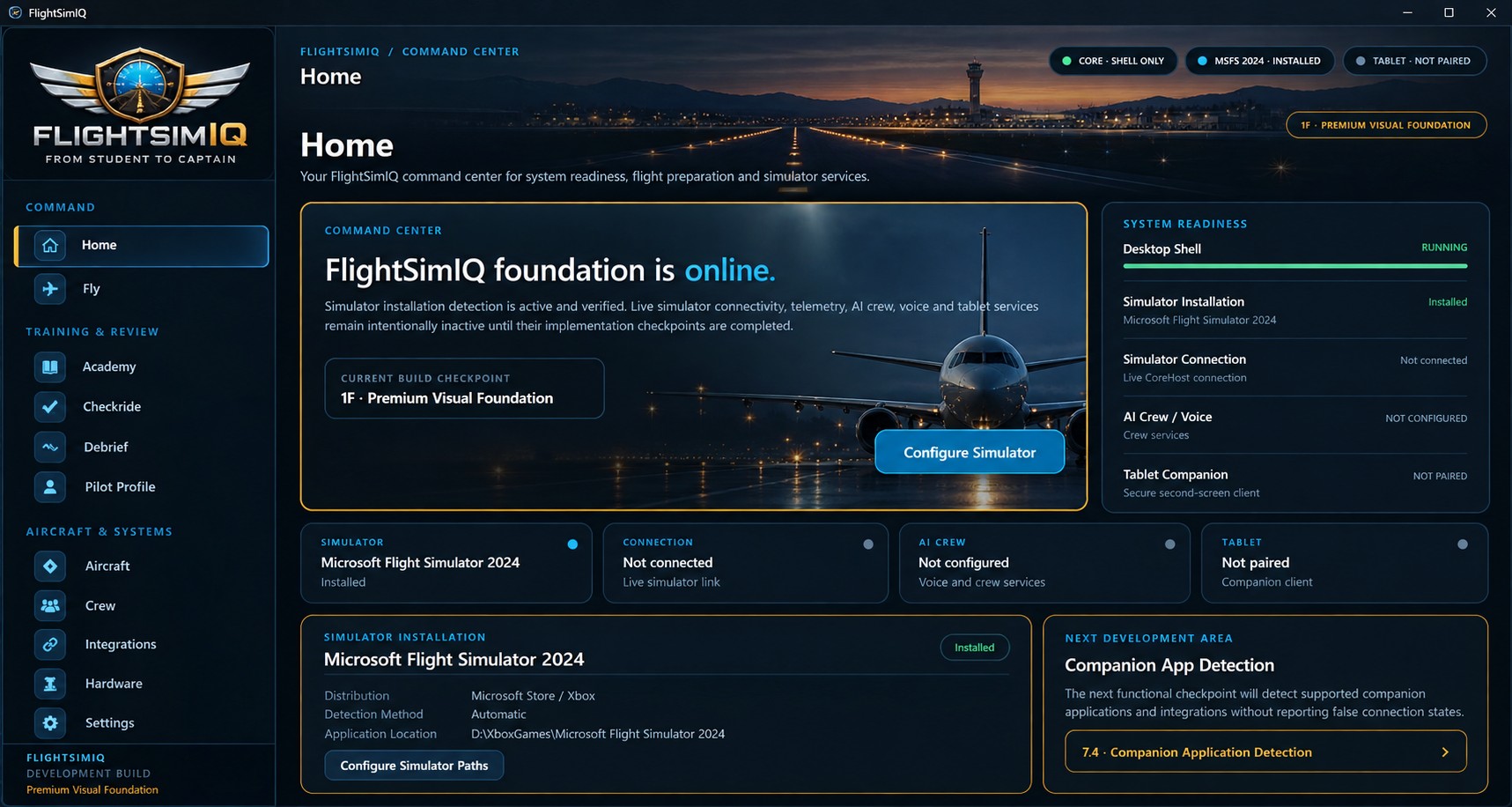Image resolution: width=1512 pixels, height=807 pixels.
Task: Click the AI Crew / Voice readiness row
Action: coord(1295,426)
